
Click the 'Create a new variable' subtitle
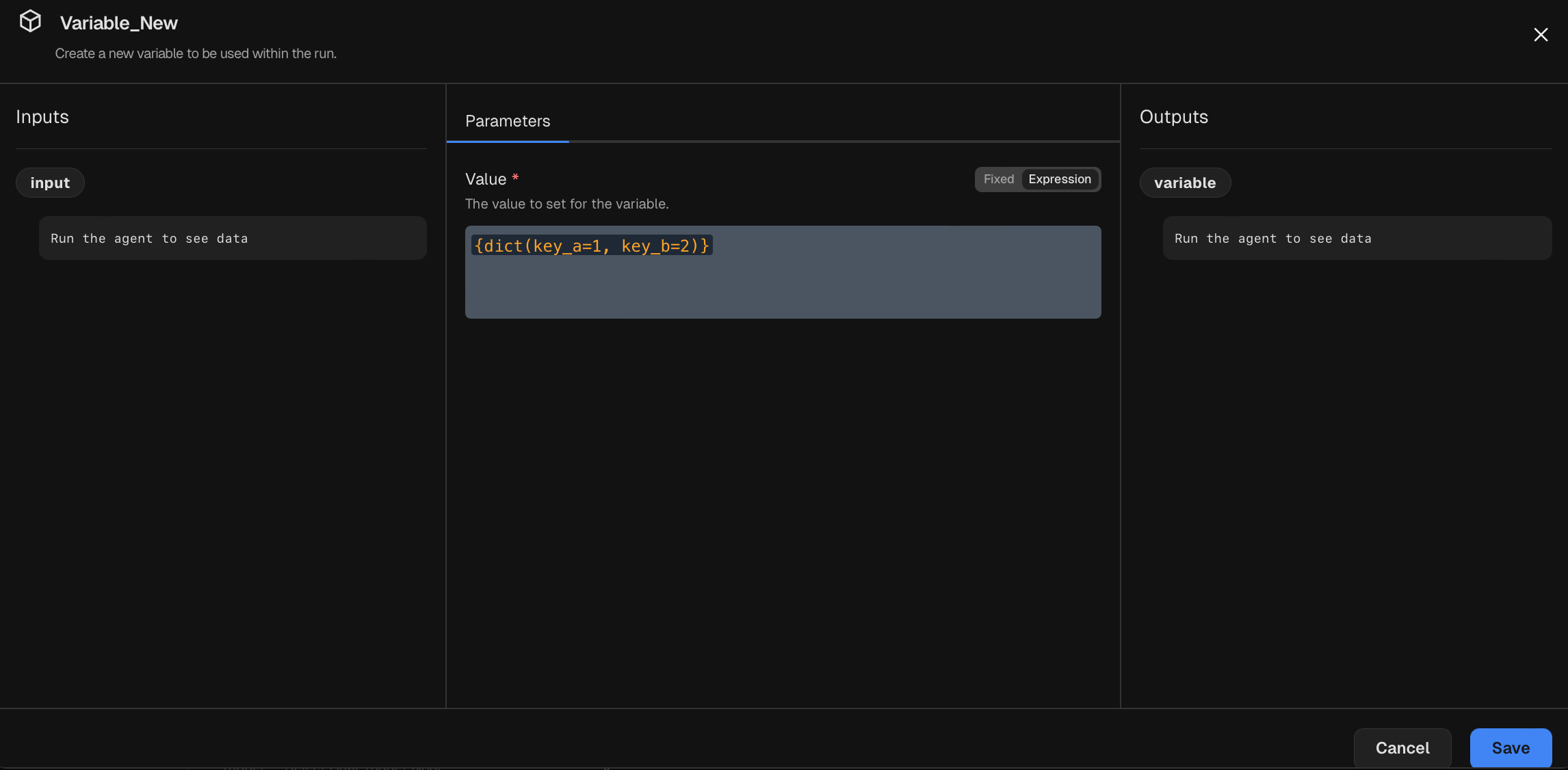(196, 53)
